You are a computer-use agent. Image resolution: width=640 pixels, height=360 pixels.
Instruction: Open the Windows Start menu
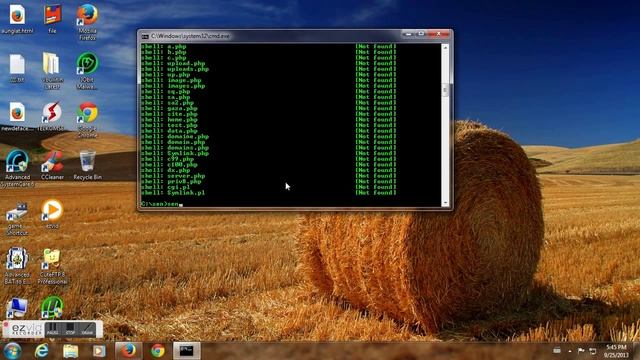(12, 351)
